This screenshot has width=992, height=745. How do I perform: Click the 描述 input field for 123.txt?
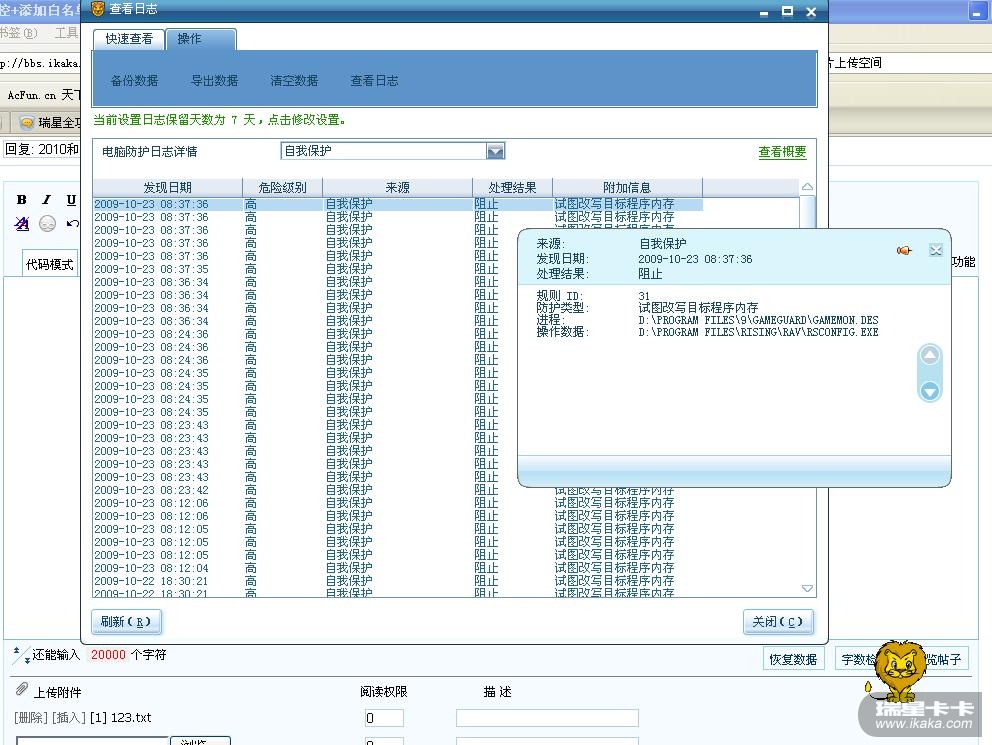click(547, 718)
